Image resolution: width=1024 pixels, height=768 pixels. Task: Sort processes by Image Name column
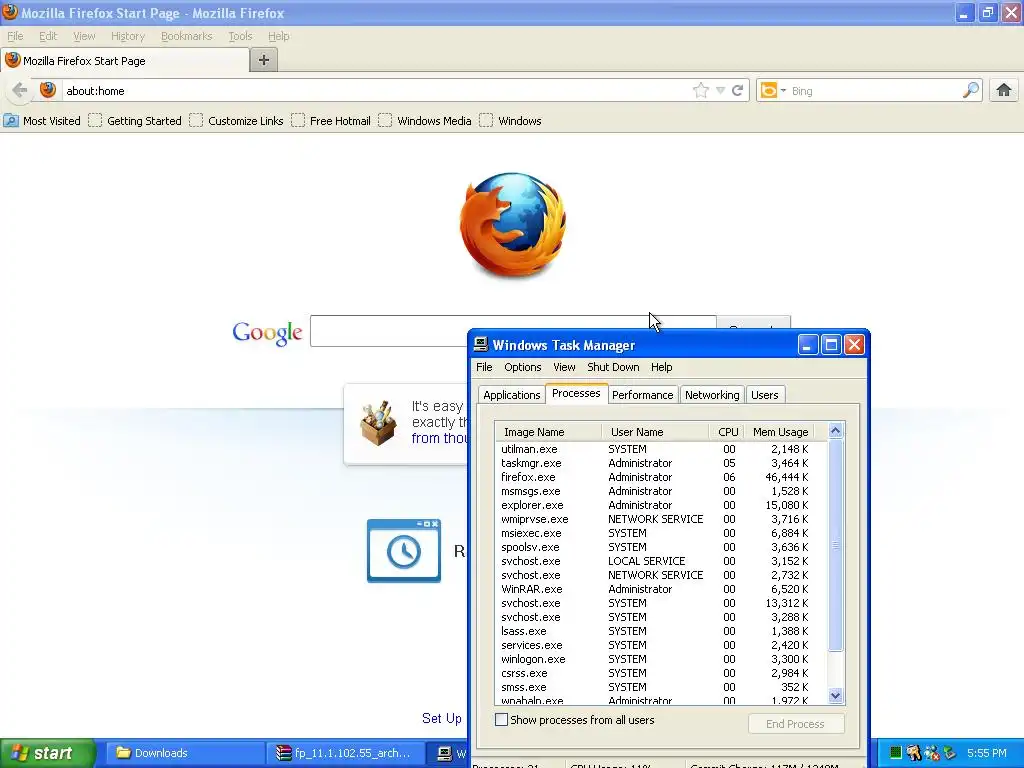(x=549, y=432)
